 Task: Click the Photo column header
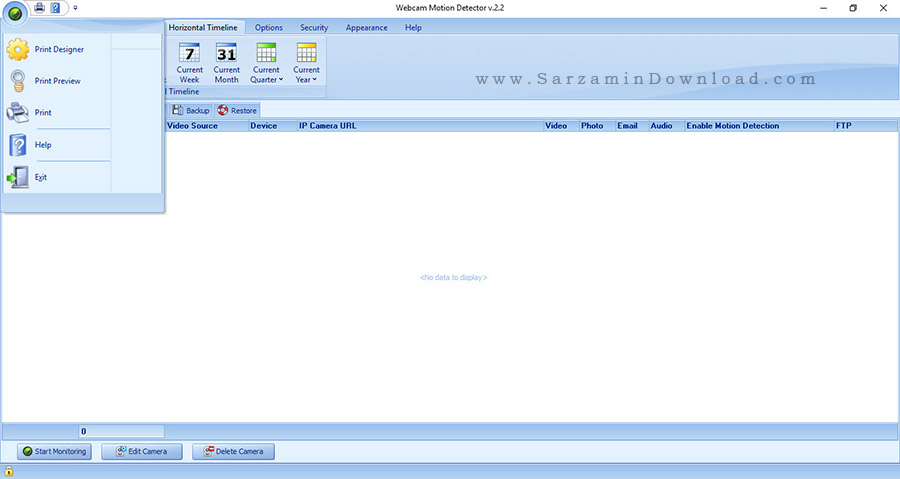coord(597,126)
